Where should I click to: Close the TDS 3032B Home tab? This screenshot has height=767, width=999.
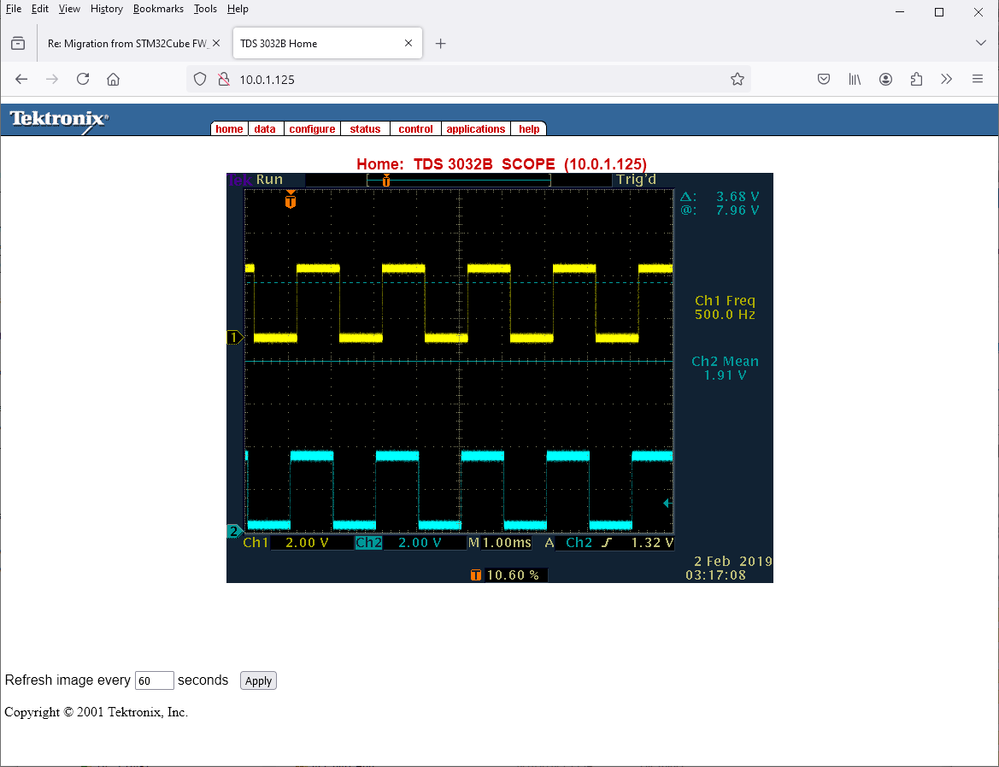click(408, 43)
